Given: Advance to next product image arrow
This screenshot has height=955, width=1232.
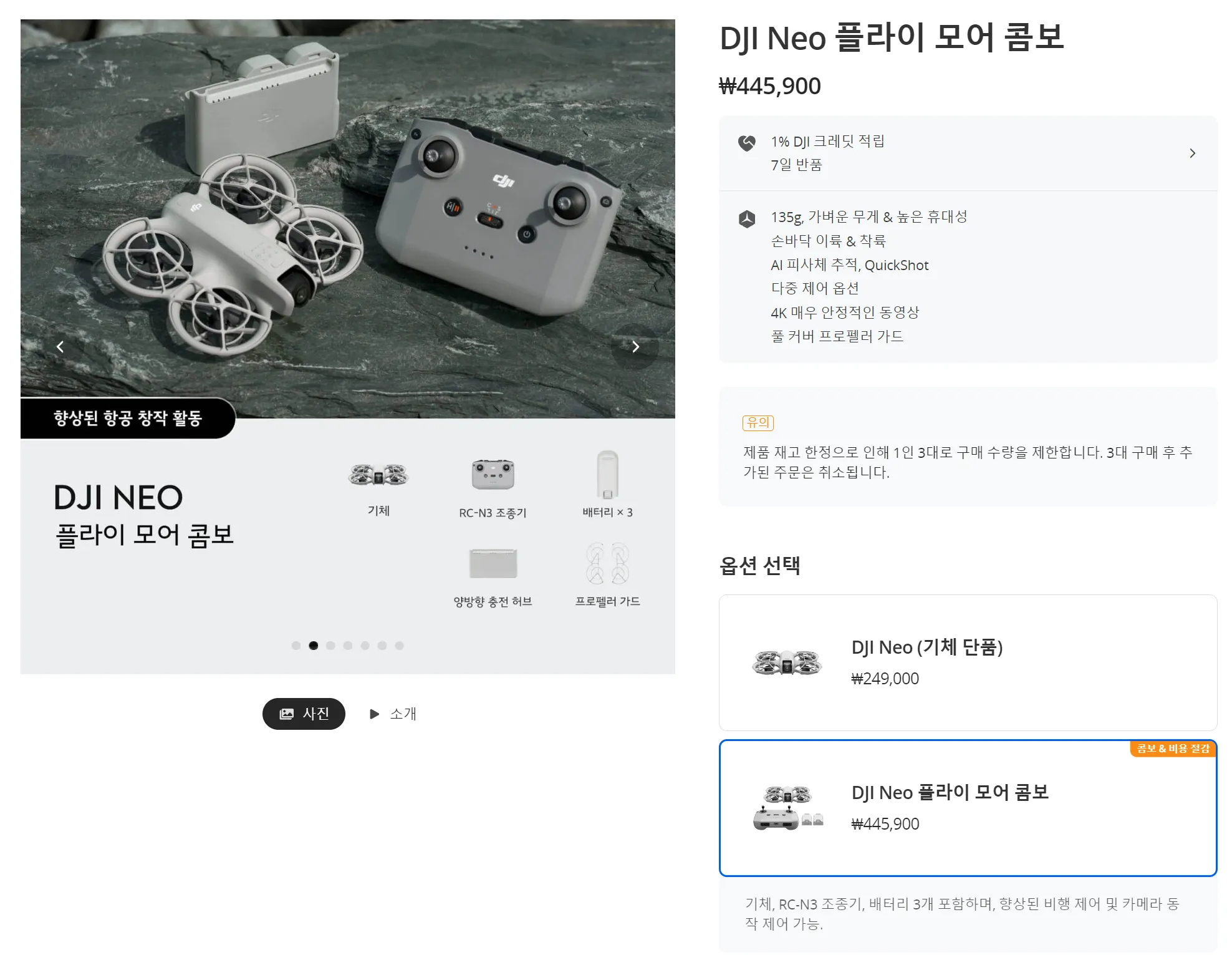Looking at the screenshot, I should 635,347.
